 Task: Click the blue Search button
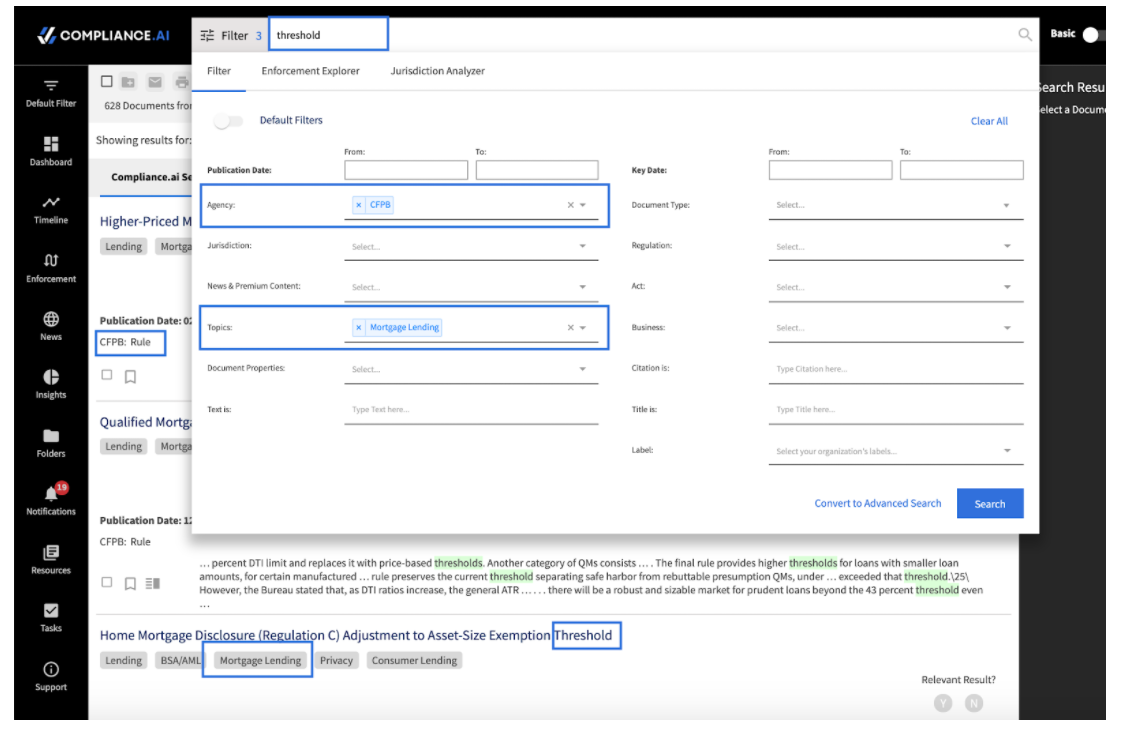(x=990, y=503)
